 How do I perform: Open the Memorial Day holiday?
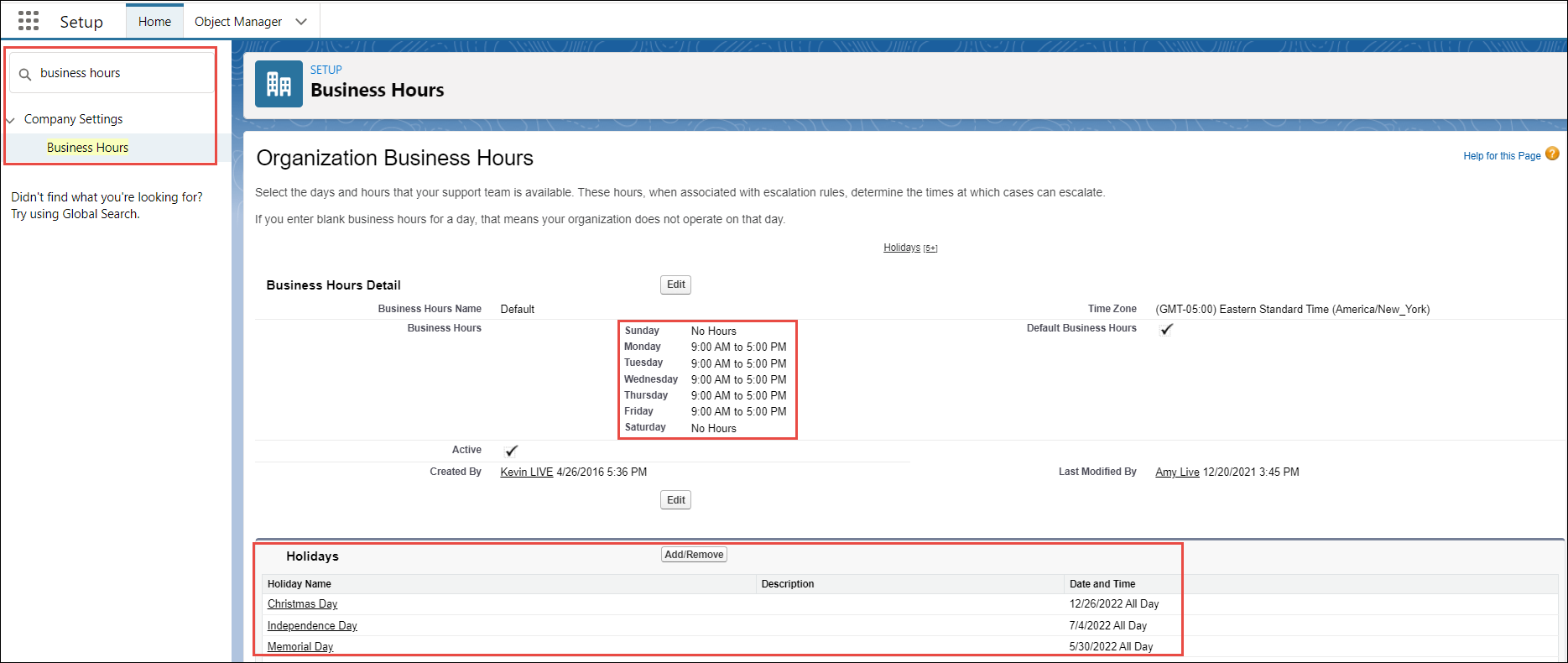point(300,647)
